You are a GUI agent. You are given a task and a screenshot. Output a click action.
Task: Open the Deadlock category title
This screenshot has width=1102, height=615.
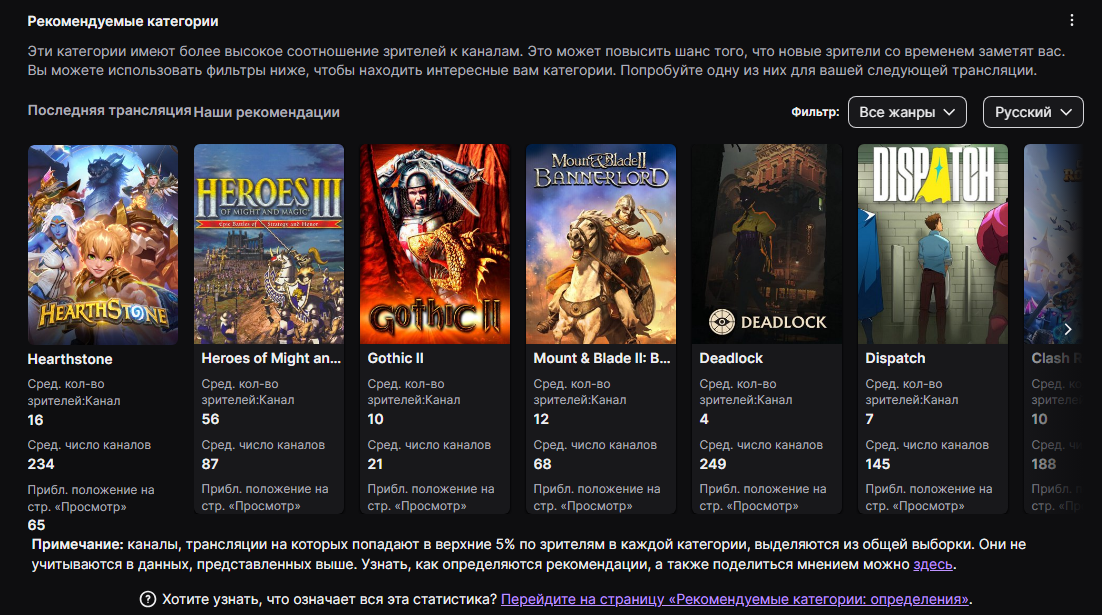731,358
